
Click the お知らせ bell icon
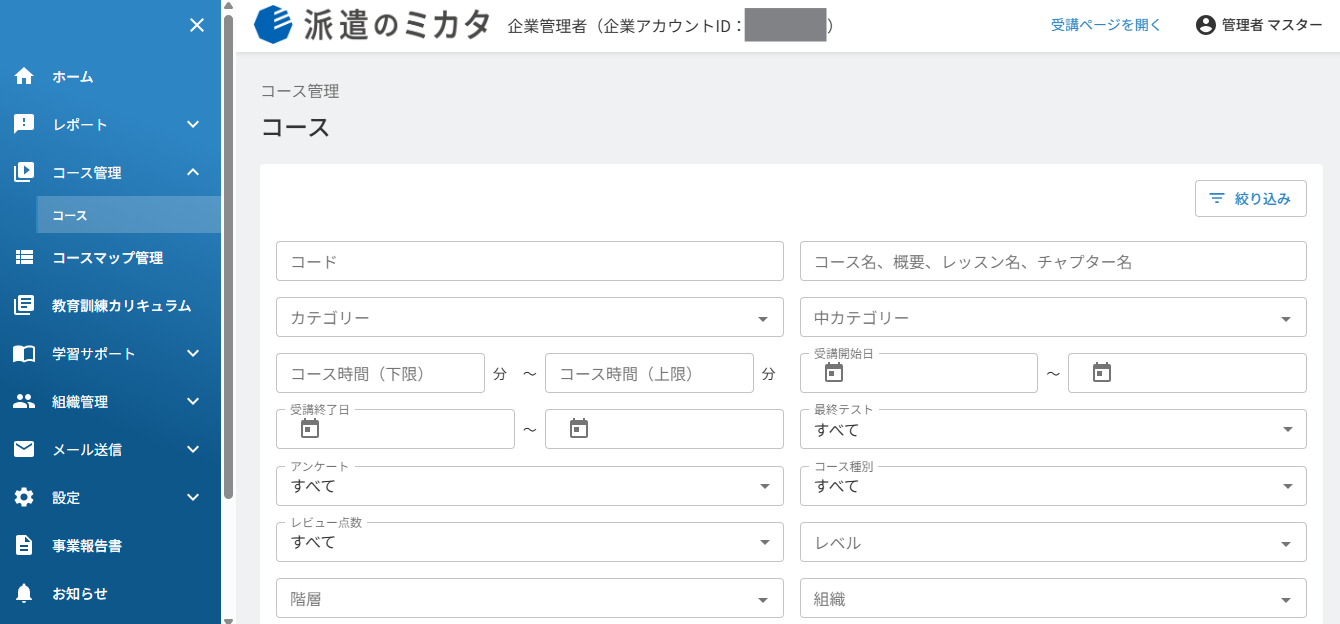[24, 594]
